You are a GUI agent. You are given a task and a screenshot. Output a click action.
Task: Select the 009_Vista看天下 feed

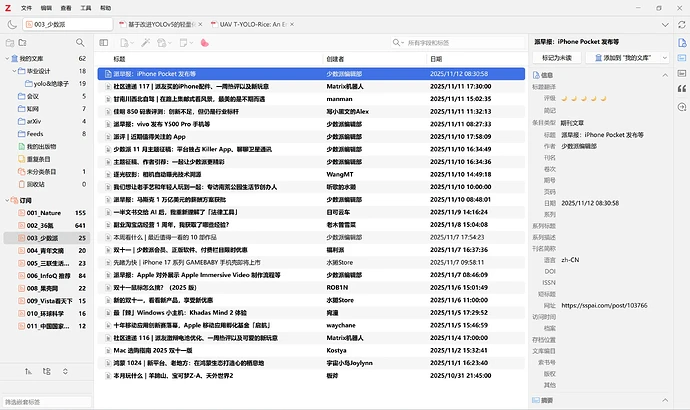point(47,301)
